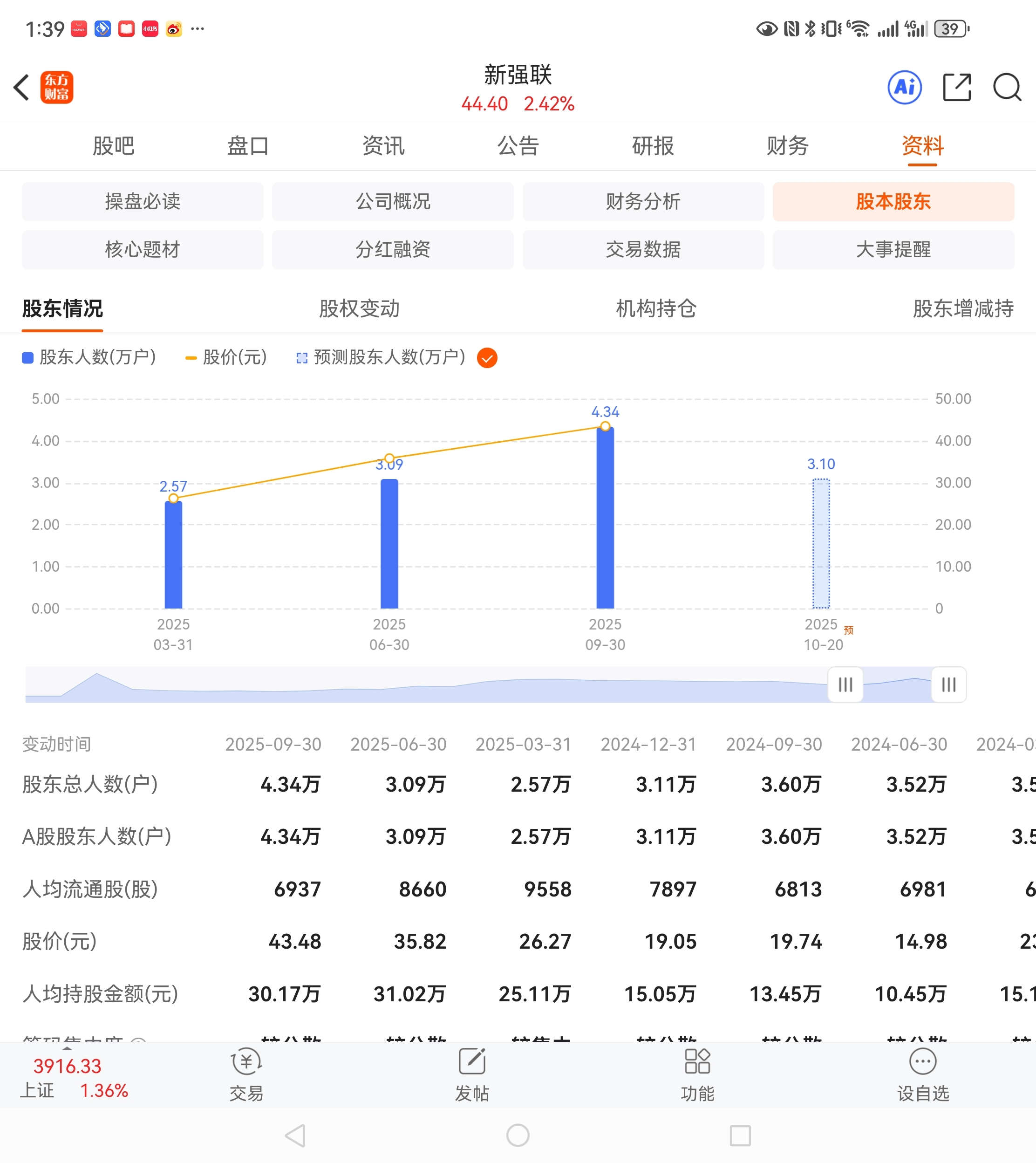Tap the 东方财富 logo

57,88
